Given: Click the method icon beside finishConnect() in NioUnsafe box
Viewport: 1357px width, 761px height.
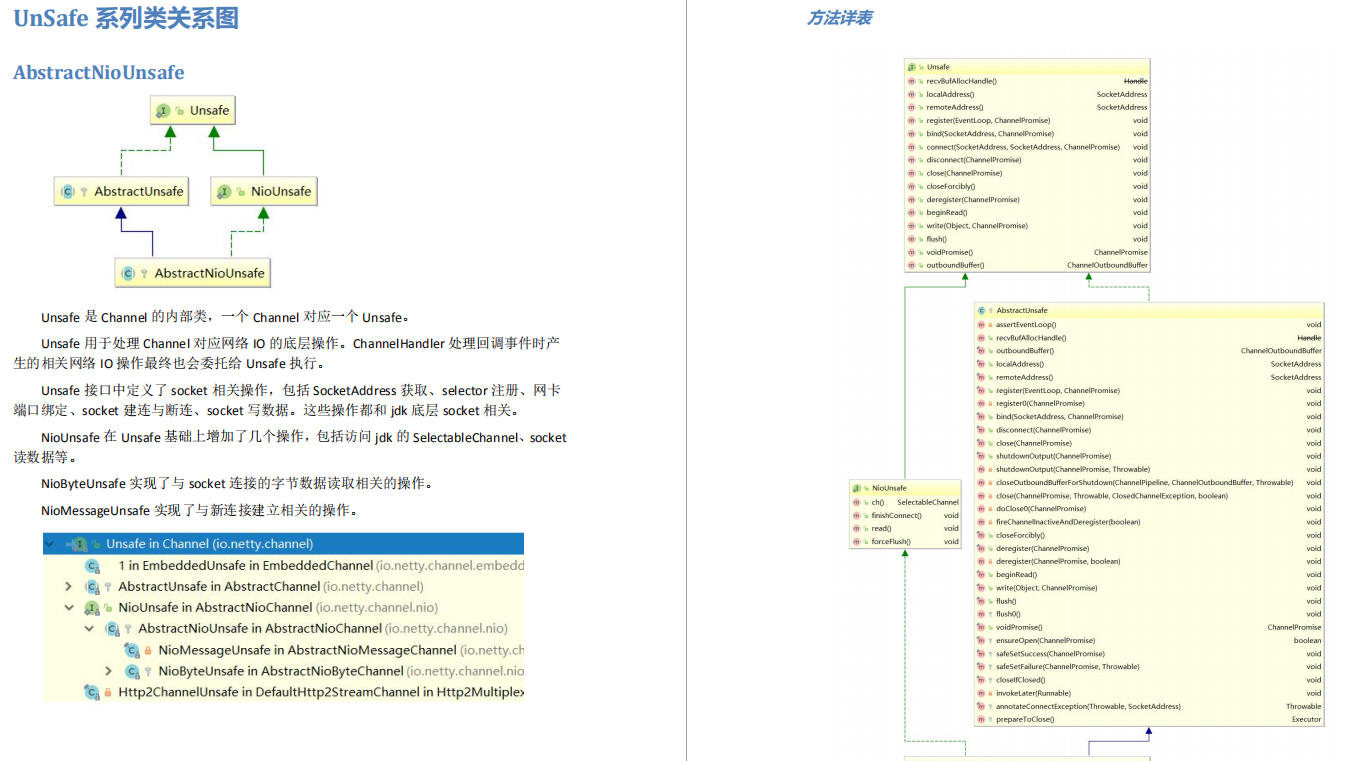Looking at the screenshot, I should coord(856,515).
